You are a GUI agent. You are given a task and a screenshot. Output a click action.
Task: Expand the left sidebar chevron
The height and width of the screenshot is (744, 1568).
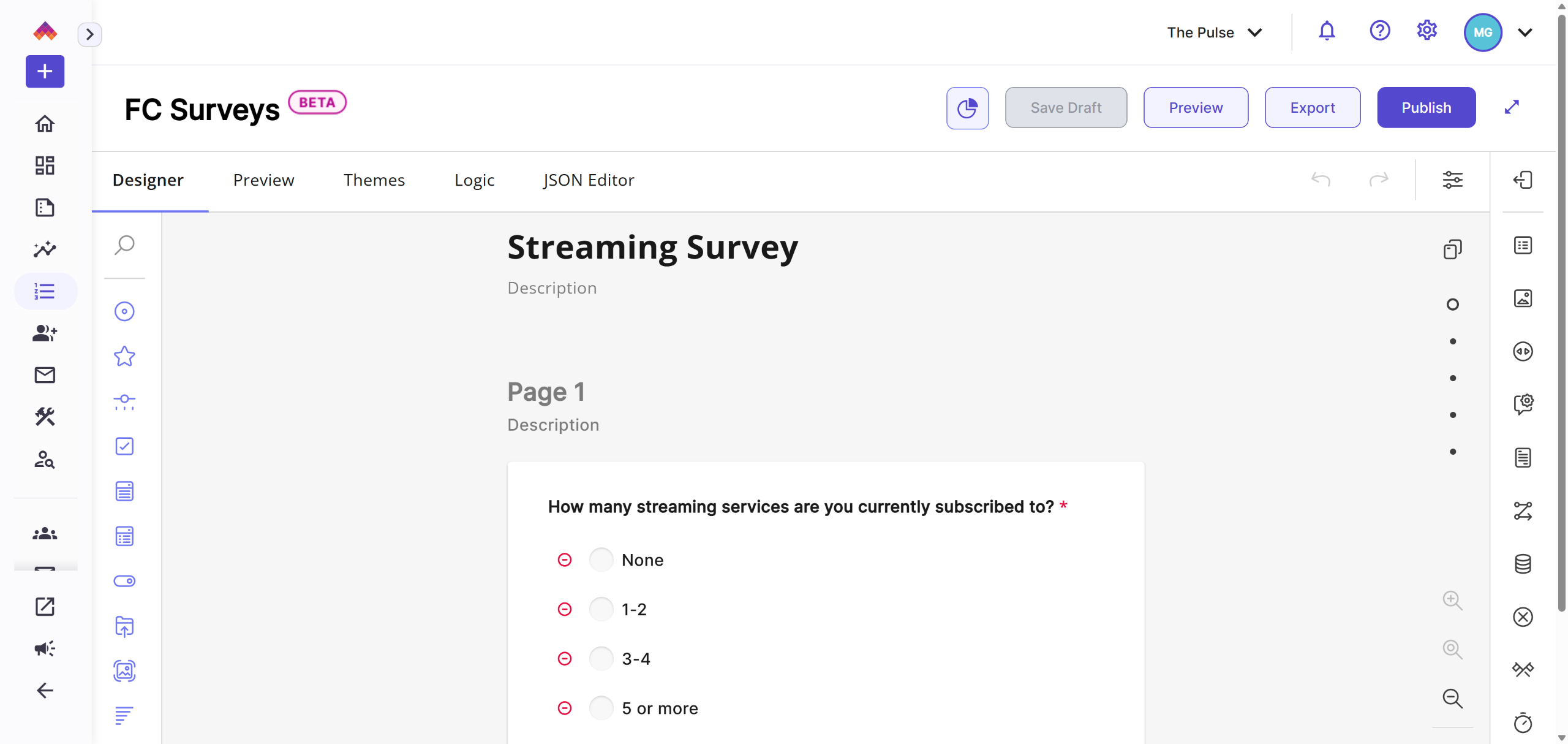click(90, 34)
